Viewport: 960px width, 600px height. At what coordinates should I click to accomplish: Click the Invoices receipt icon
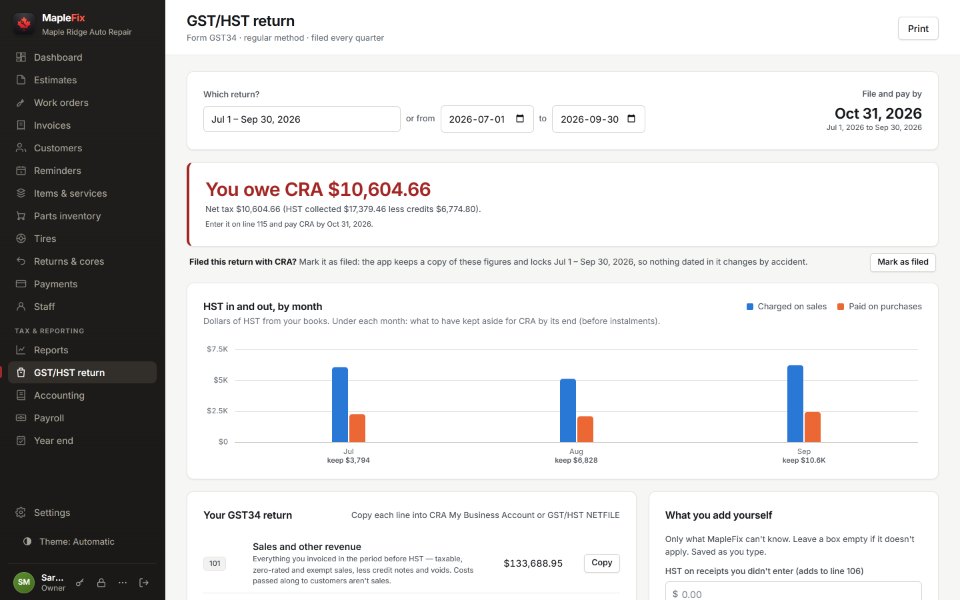click(x=21, y=125)
